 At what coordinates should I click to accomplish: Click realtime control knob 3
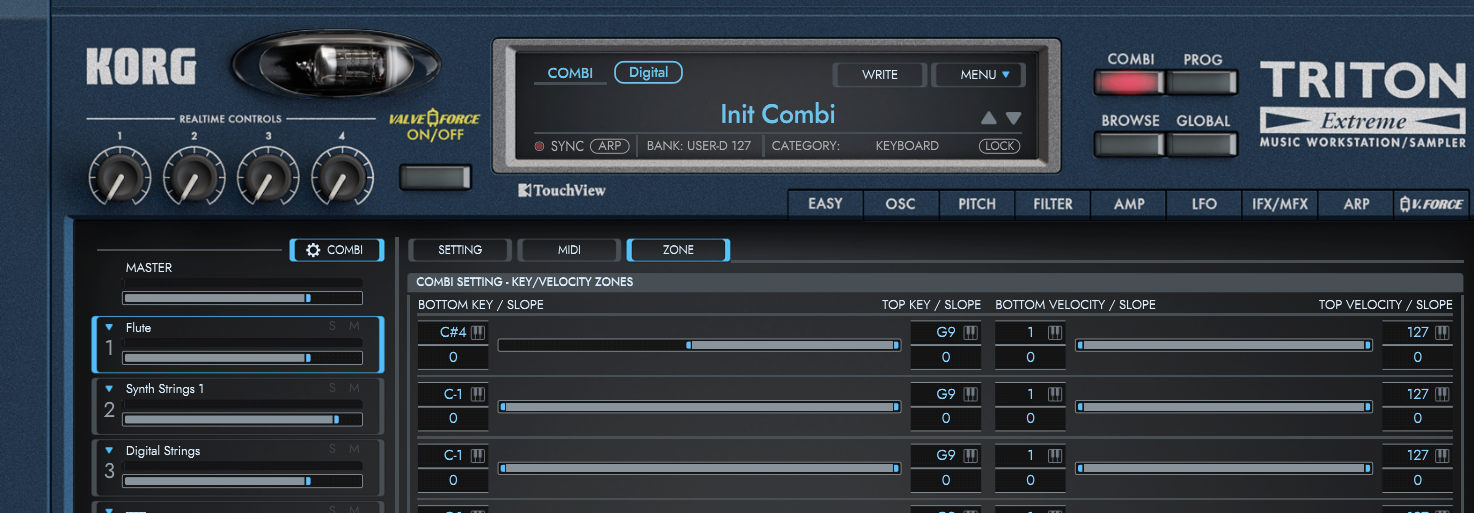click(x=268, y=177)
